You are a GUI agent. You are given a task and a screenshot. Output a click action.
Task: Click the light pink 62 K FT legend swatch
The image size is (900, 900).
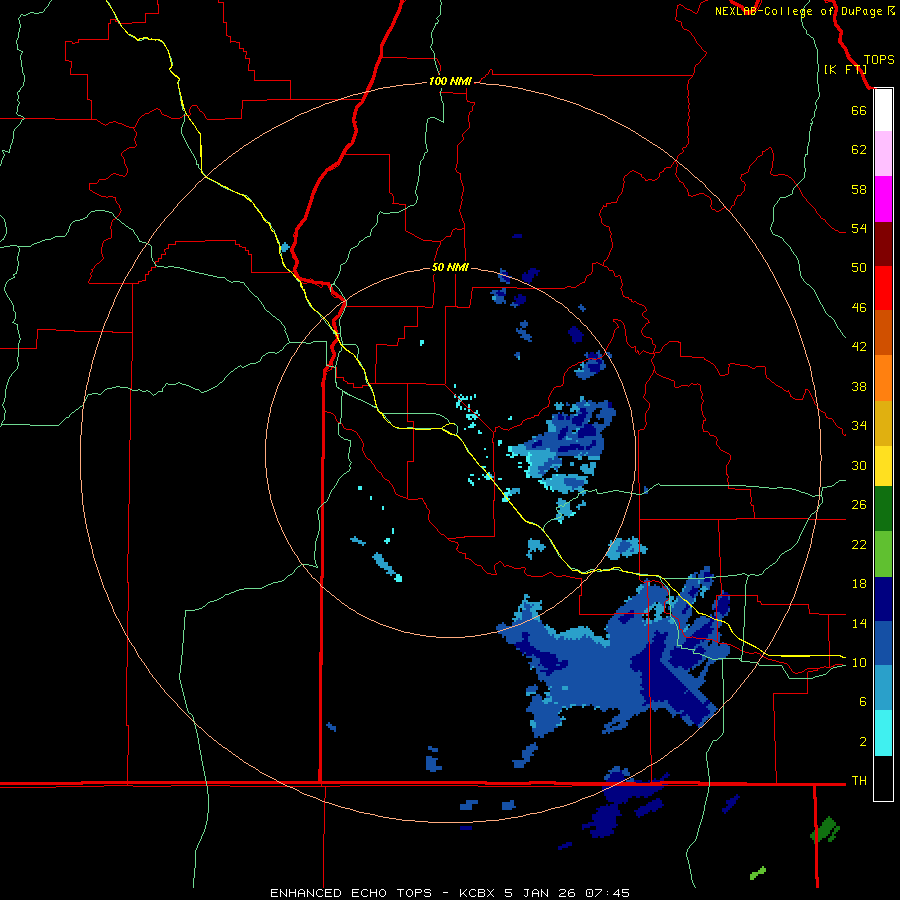883,153
